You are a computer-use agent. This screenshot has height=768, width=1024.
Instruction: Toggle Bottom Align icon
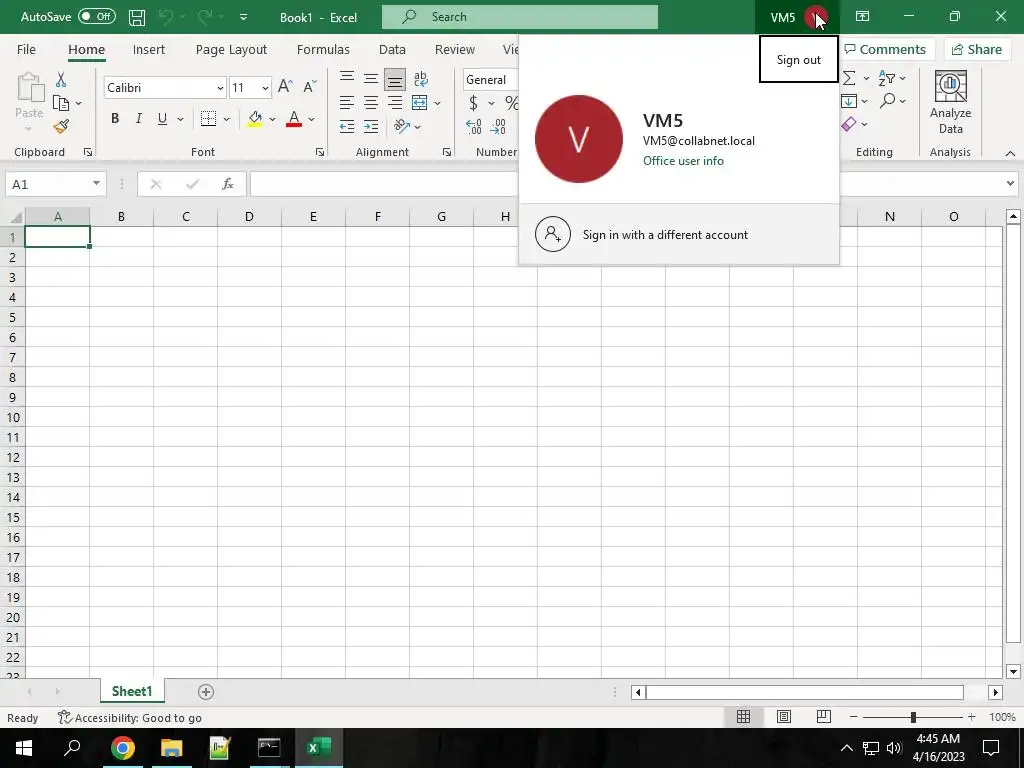394,79
